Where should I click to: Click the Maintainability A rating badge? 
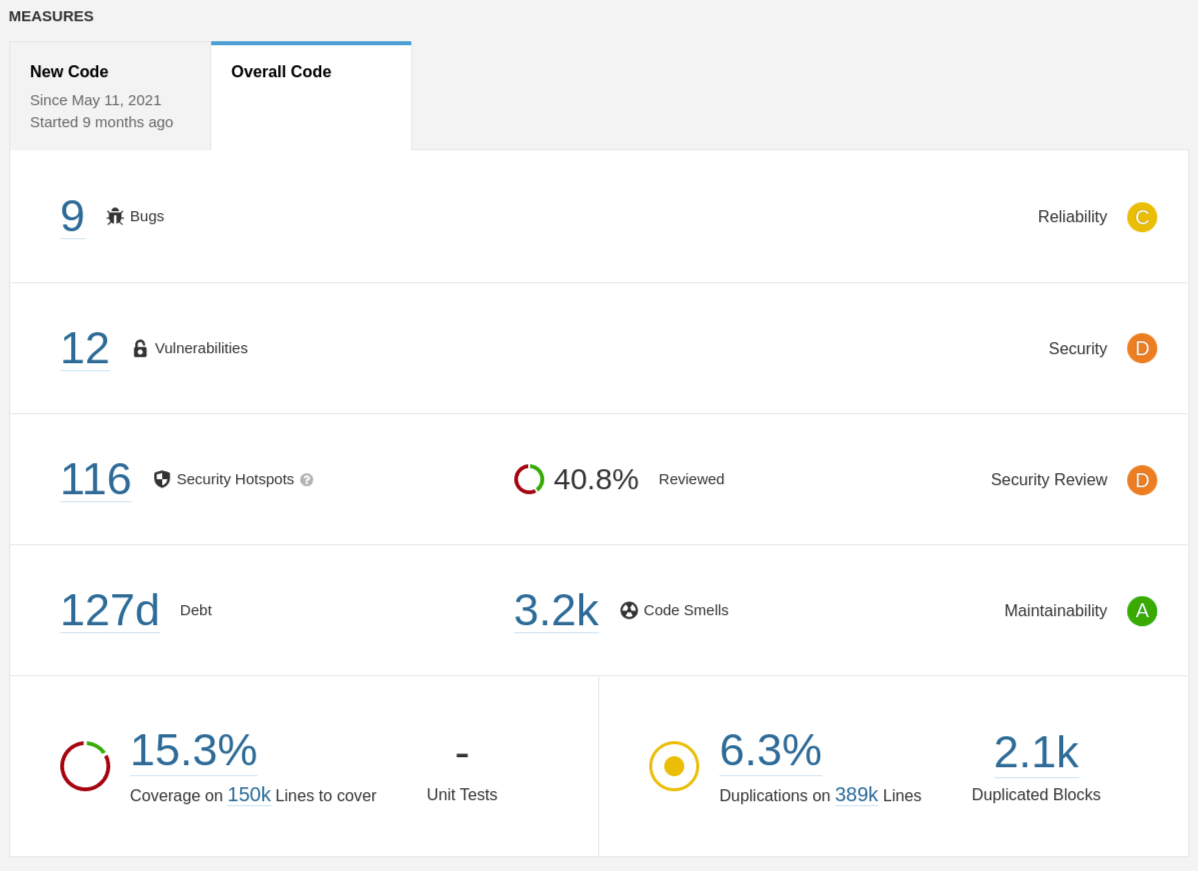tap(1141, 611)
